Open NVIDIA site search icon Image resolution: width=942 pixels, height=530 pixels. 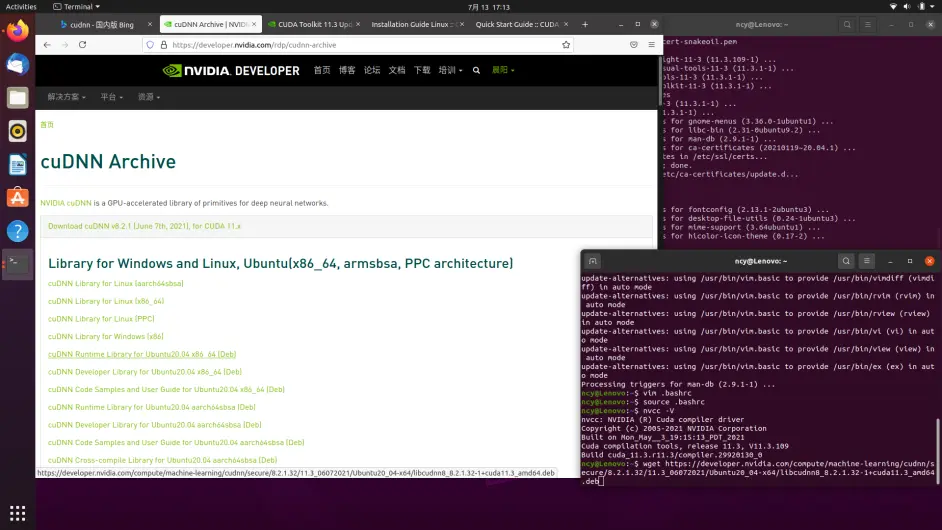(476, 70)
